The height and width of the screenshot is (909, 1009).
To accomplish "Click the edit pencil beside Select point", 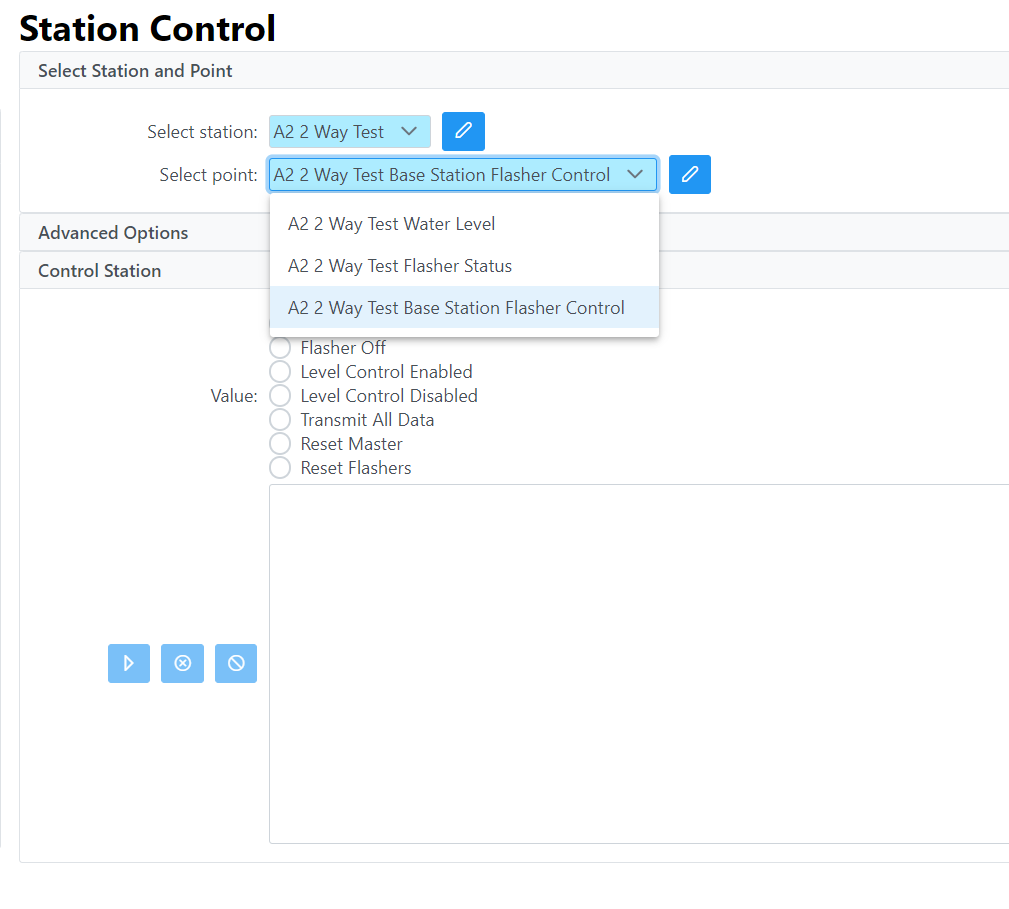I will (x=689, y=175).
